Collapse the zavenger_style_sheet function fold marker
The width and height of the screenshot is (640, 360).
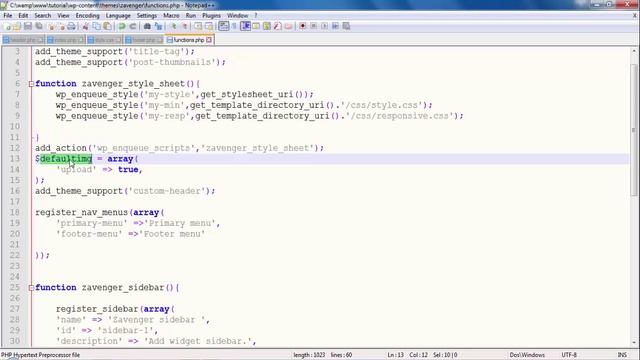pyautogui.click(x=31, y=84)
